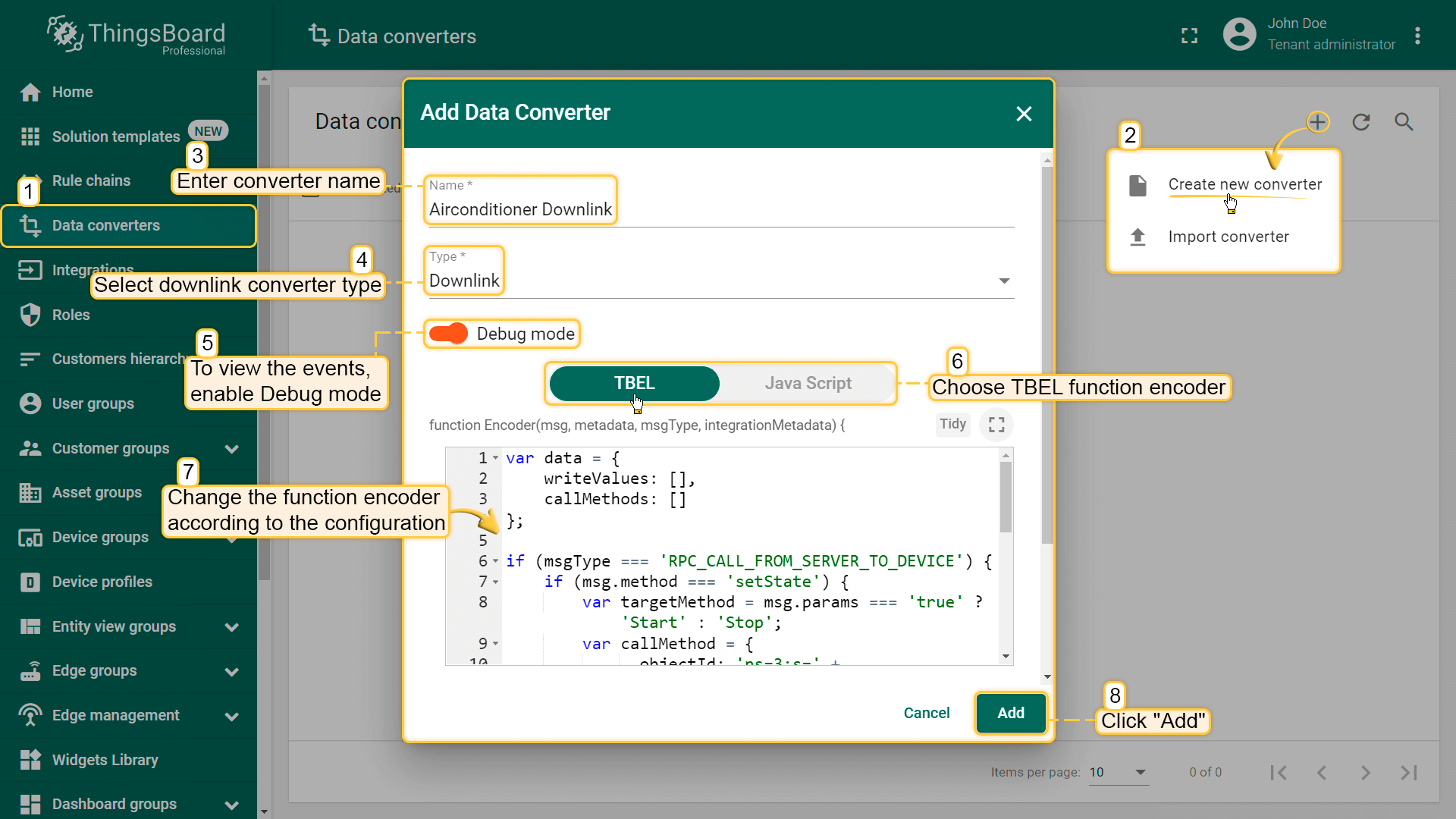Screen dimensions: 1456x819
Task: Go to last page
Action: pos(1409,773)
